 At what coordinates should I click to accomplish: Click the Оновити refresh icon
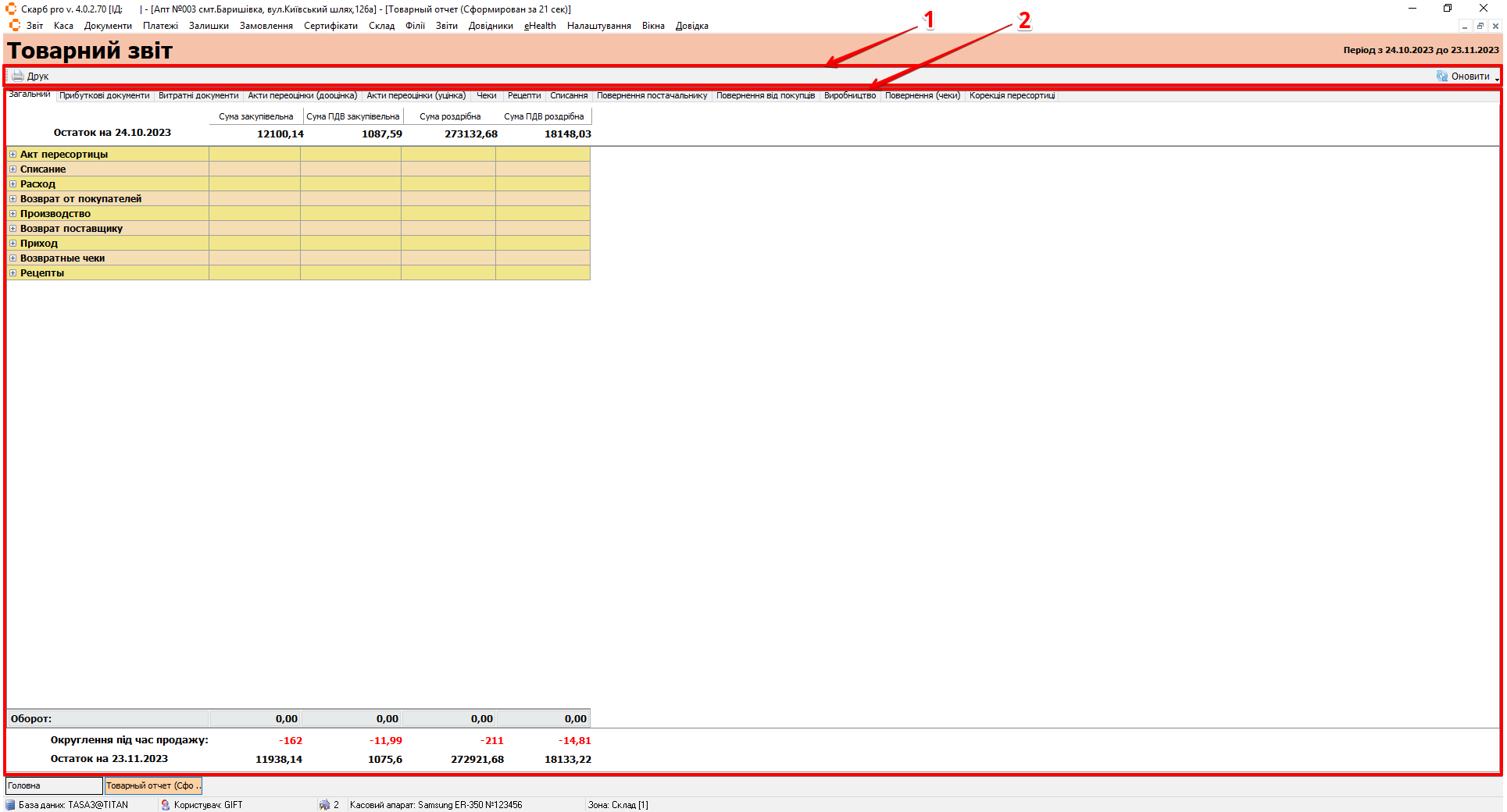pyautogui.click(x=1442, y=77)
